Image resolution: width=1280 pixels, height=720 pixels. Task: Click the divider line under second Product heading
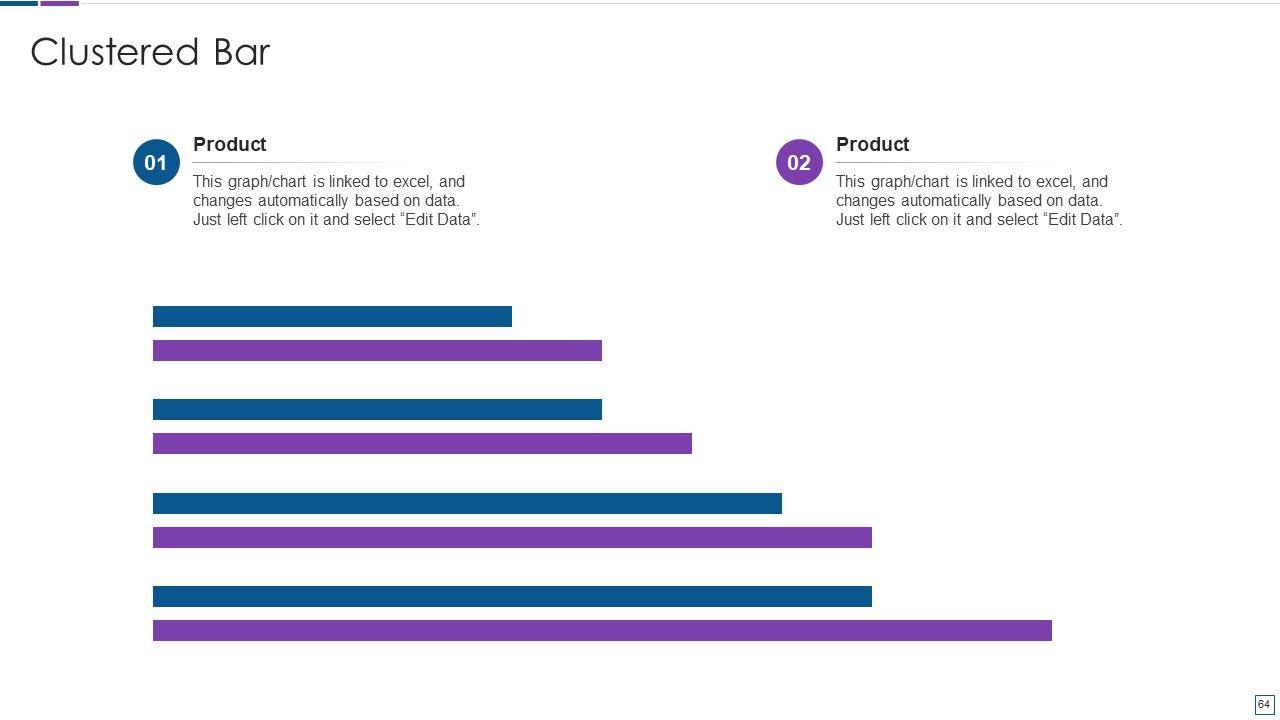pos(943,162)
